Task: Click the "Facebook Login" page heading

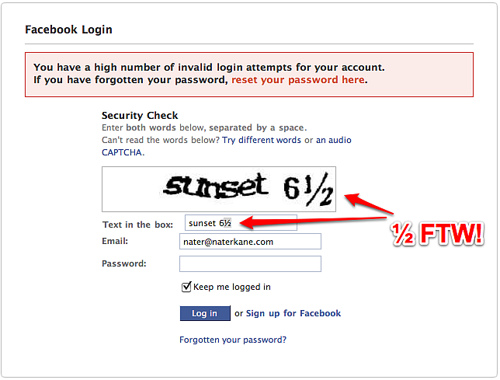Action: (x=69, y=30)
